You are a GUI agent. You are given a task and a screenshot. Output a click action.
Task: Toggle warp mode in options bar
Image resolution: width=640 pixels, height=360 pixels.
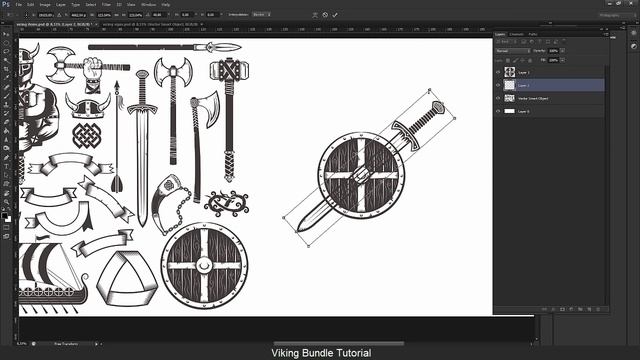(x=315, y=15)
